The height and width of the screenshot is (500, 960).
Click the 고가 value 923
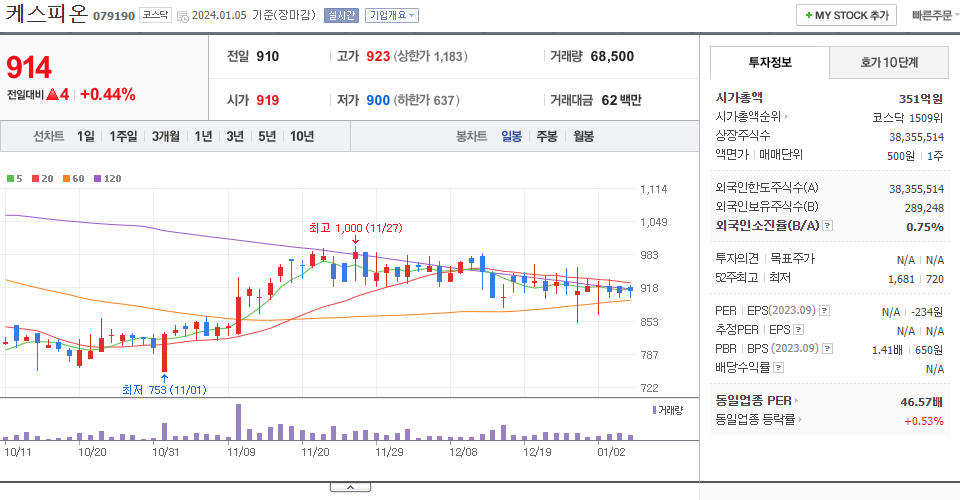tap(378, 56)
